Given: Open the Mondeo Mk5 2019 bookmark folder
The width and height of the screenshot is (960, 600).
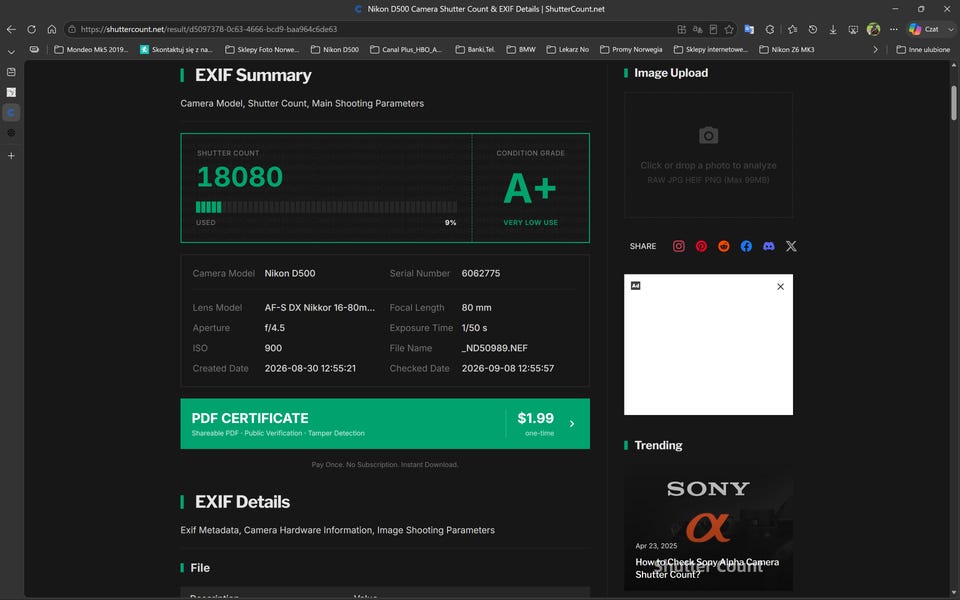Looking at the screenshot, I should coord(91,50).
